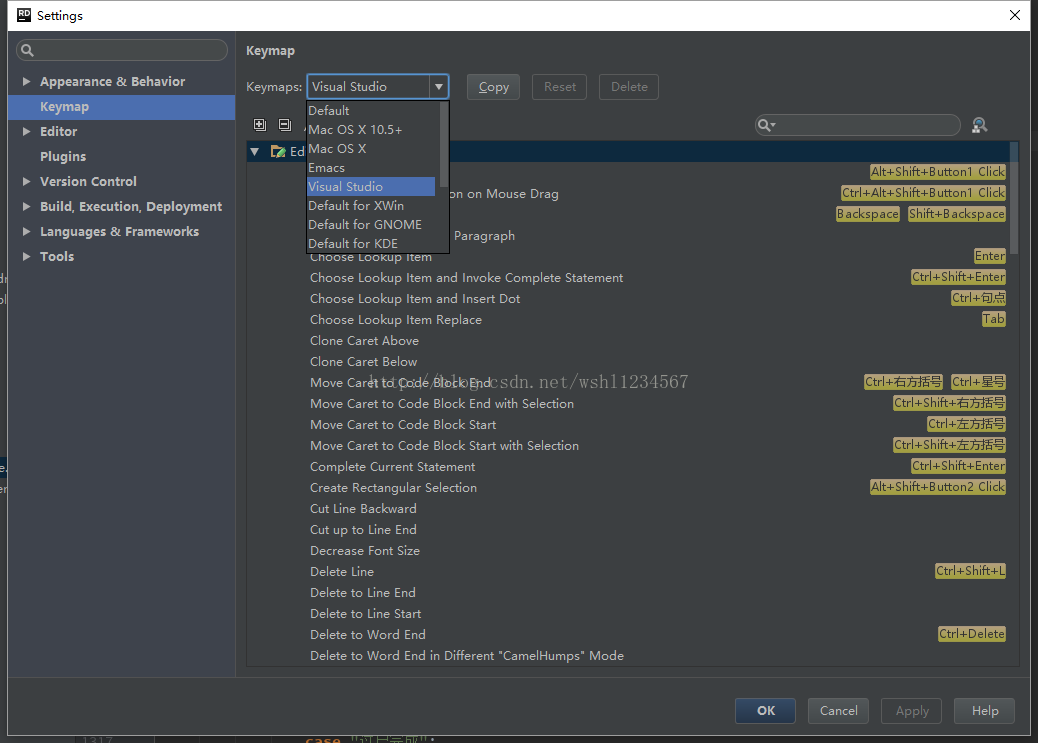Image resolution: width=1038 pixels, height=743 pixels.
Task: Expand Build, Execution, Deployment section
Action: (26, 207)
